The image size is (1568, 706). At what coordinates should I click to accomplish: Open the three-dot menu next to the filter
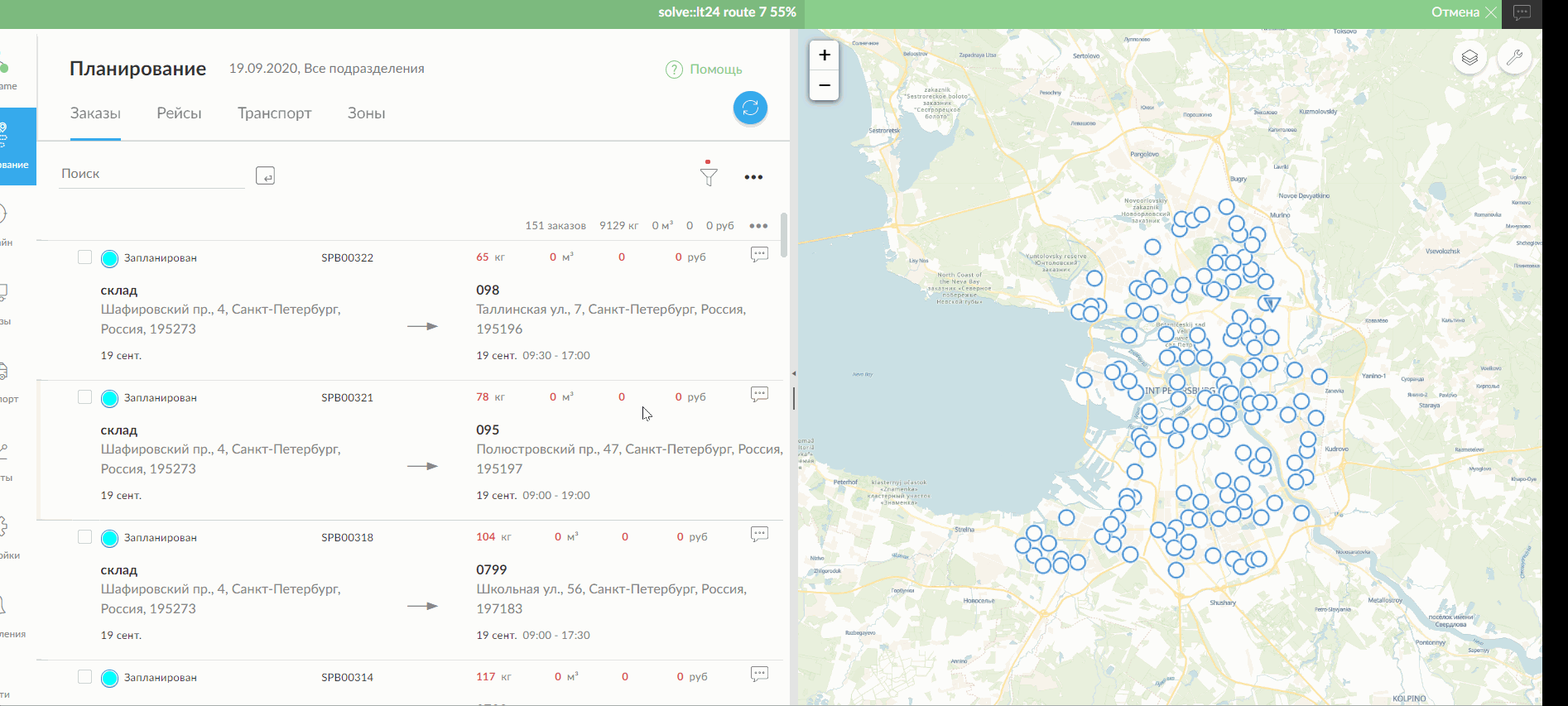pyautogui.click(x=753, y=177)
